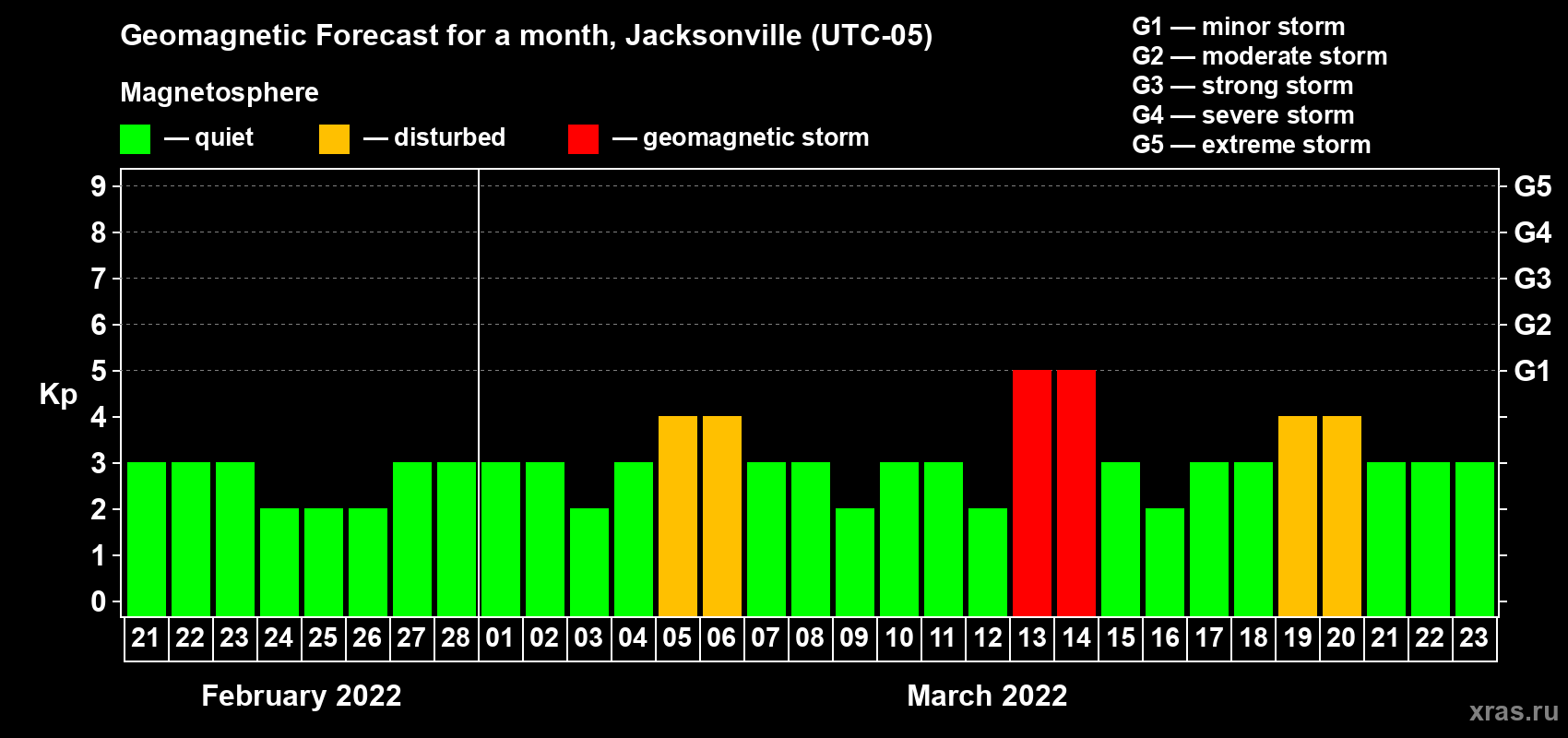The image size is (1568, 738).
Task: Select the green bar for March 03
Action: tap(589, 562)
